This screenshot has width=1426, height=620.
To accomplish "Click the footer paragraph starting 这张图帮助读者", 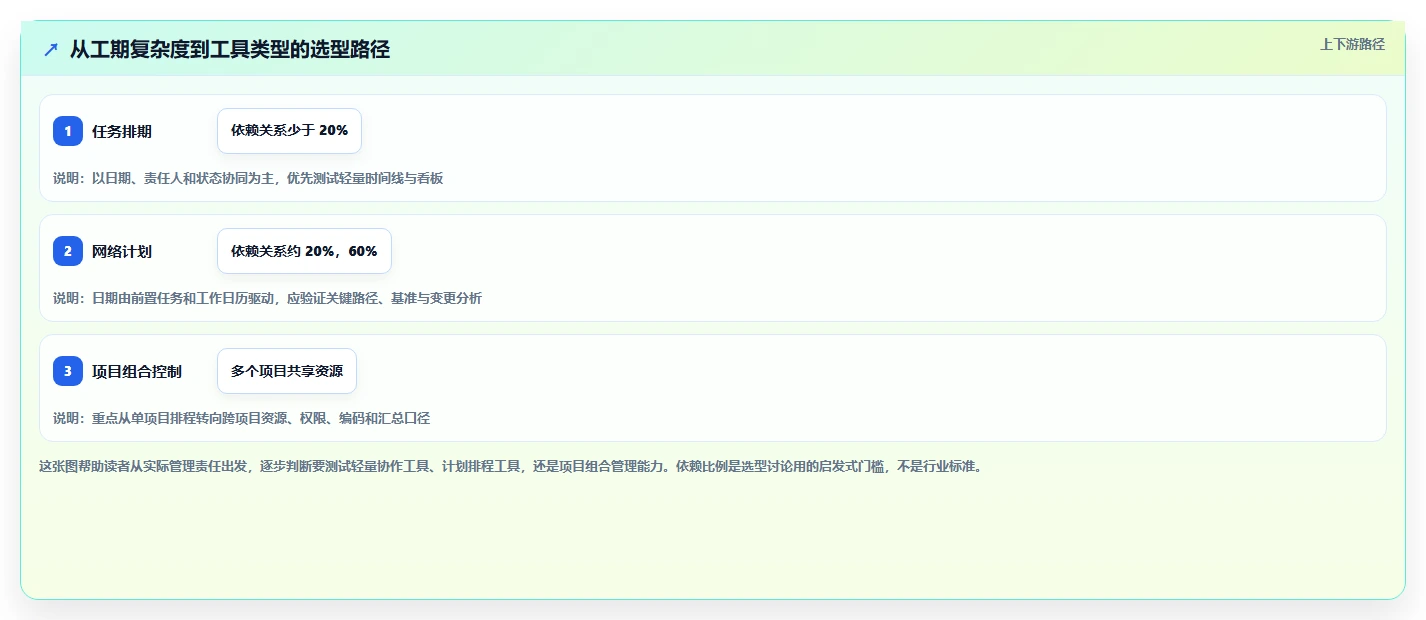I will click(x=511, y=466).
